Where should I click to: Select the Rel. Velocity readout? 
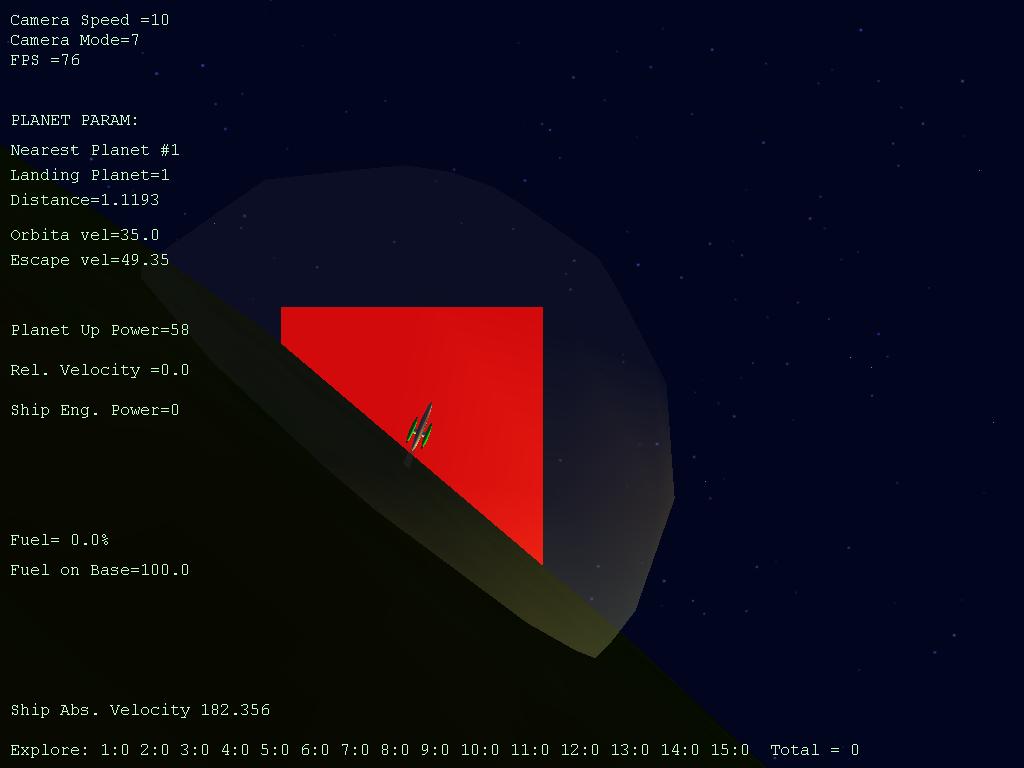[x=100, y=370]
